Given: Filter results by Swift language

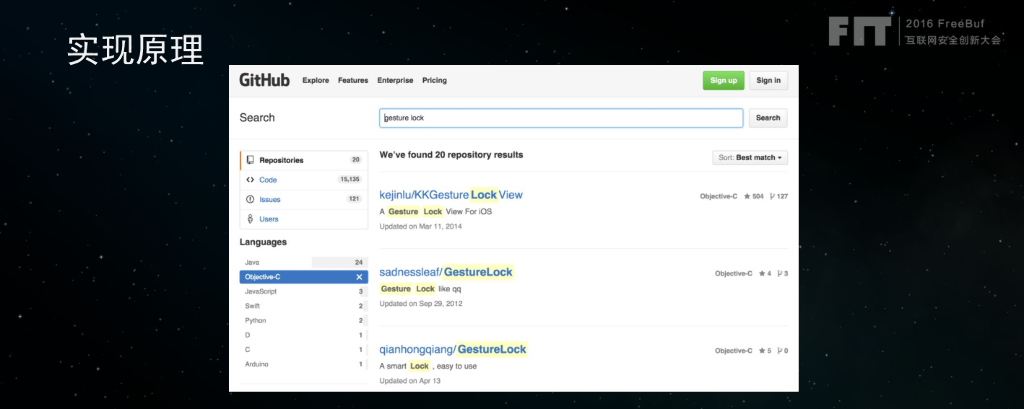Looking at the screenshot, I should (253, 306).
